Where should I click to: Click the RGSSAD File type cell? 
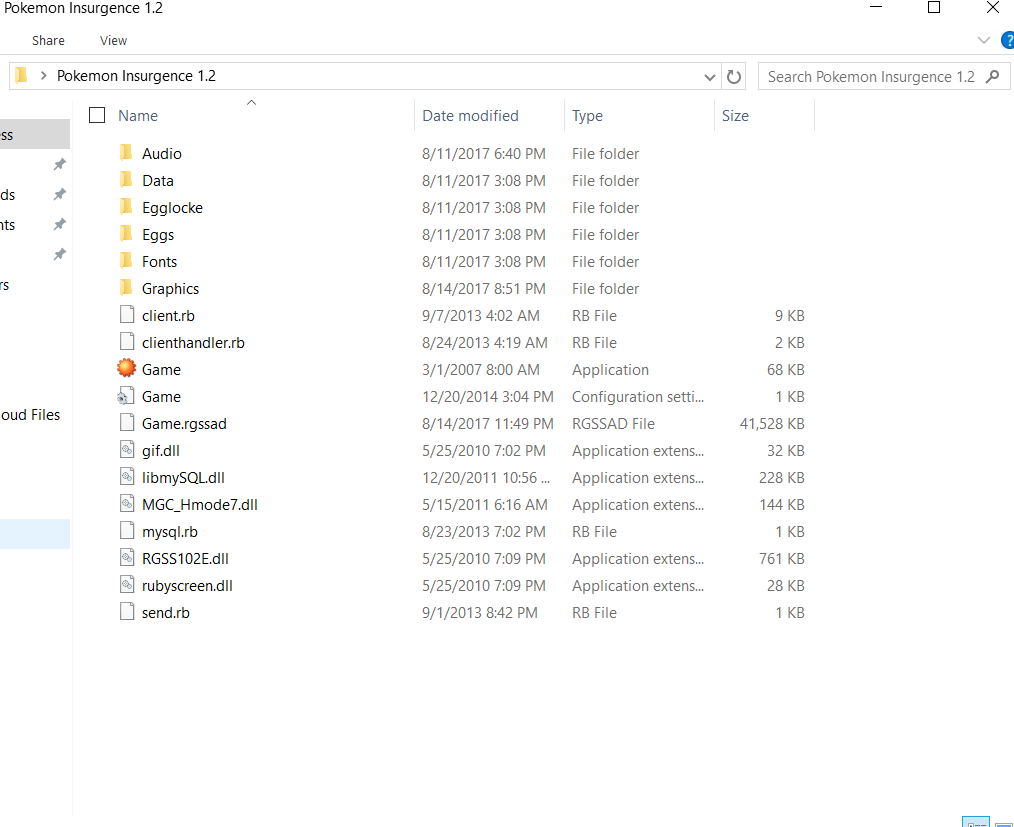coord(613,424)
